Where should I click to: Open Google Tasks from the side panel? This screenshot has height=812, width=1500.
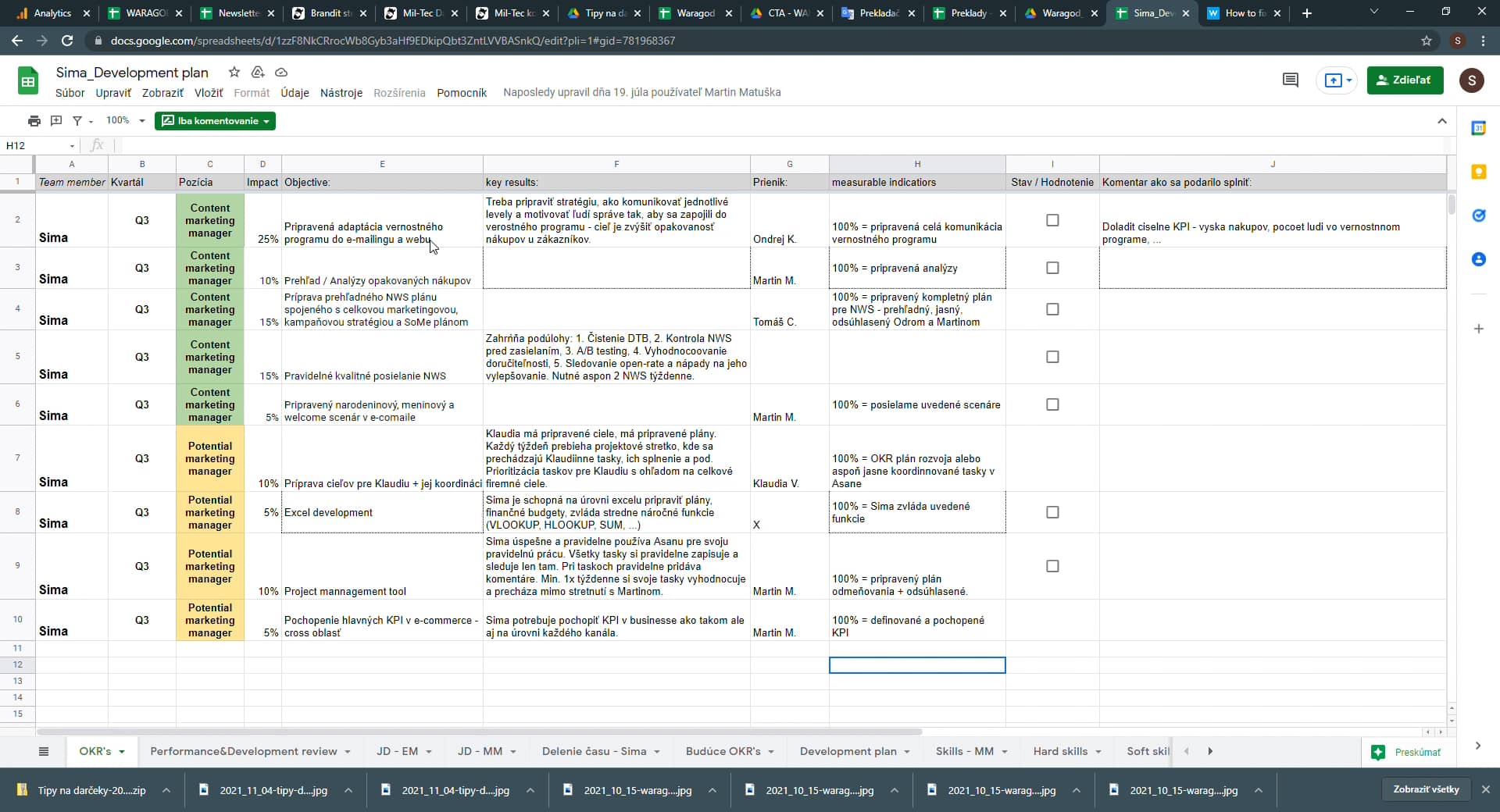[x=1480, y=216]
